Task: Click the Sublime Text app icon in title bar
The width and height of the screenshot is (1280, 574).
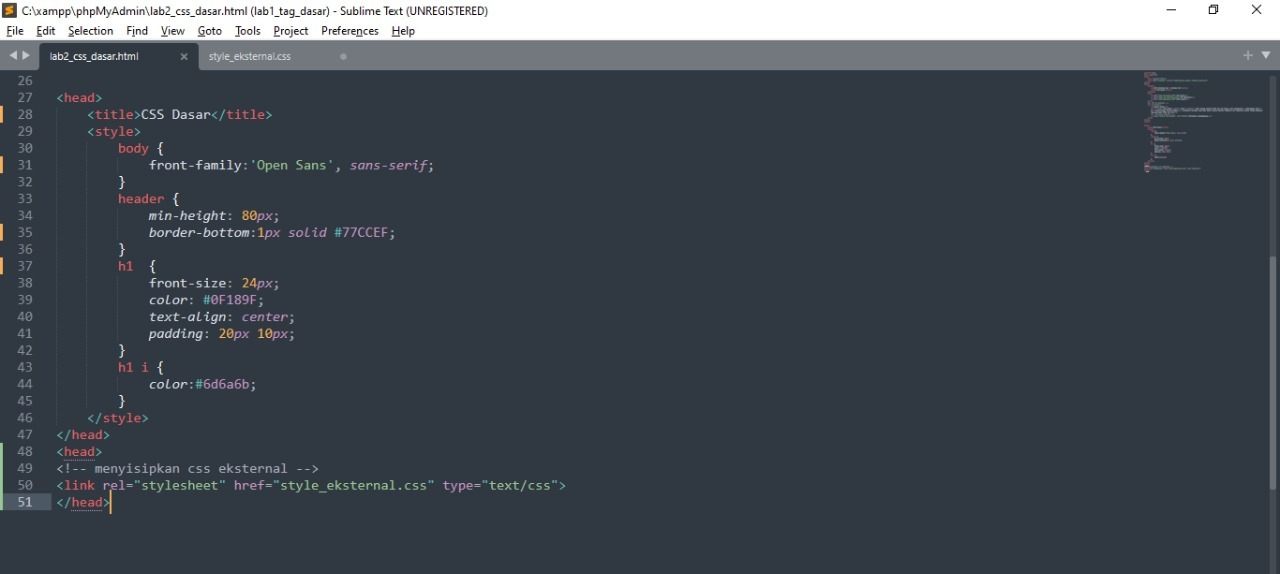Action: [x=9, y=10]
